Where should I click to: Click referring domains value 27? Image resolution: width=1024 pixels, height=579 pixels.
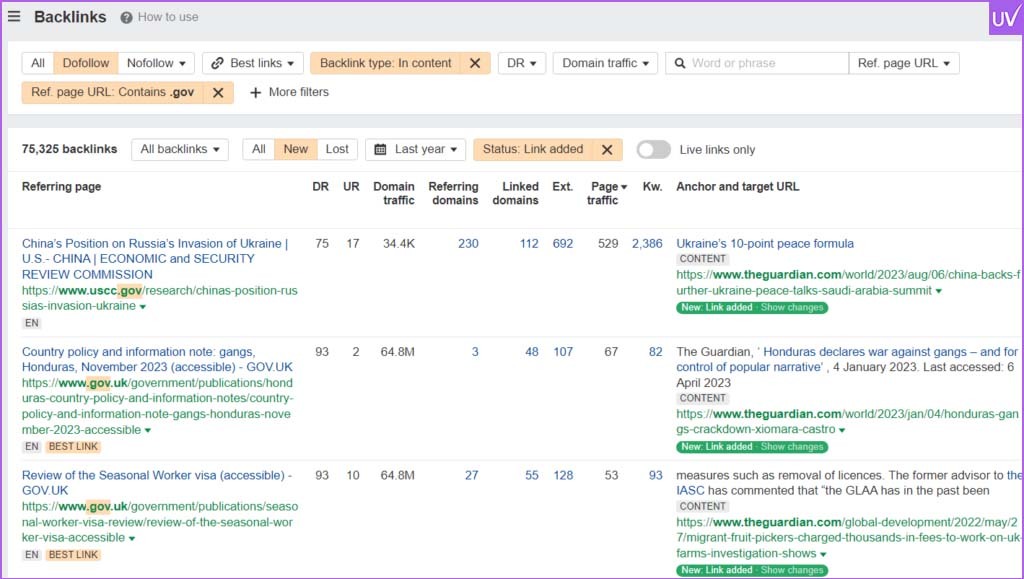pyautogui.click(x=472, y=476)
